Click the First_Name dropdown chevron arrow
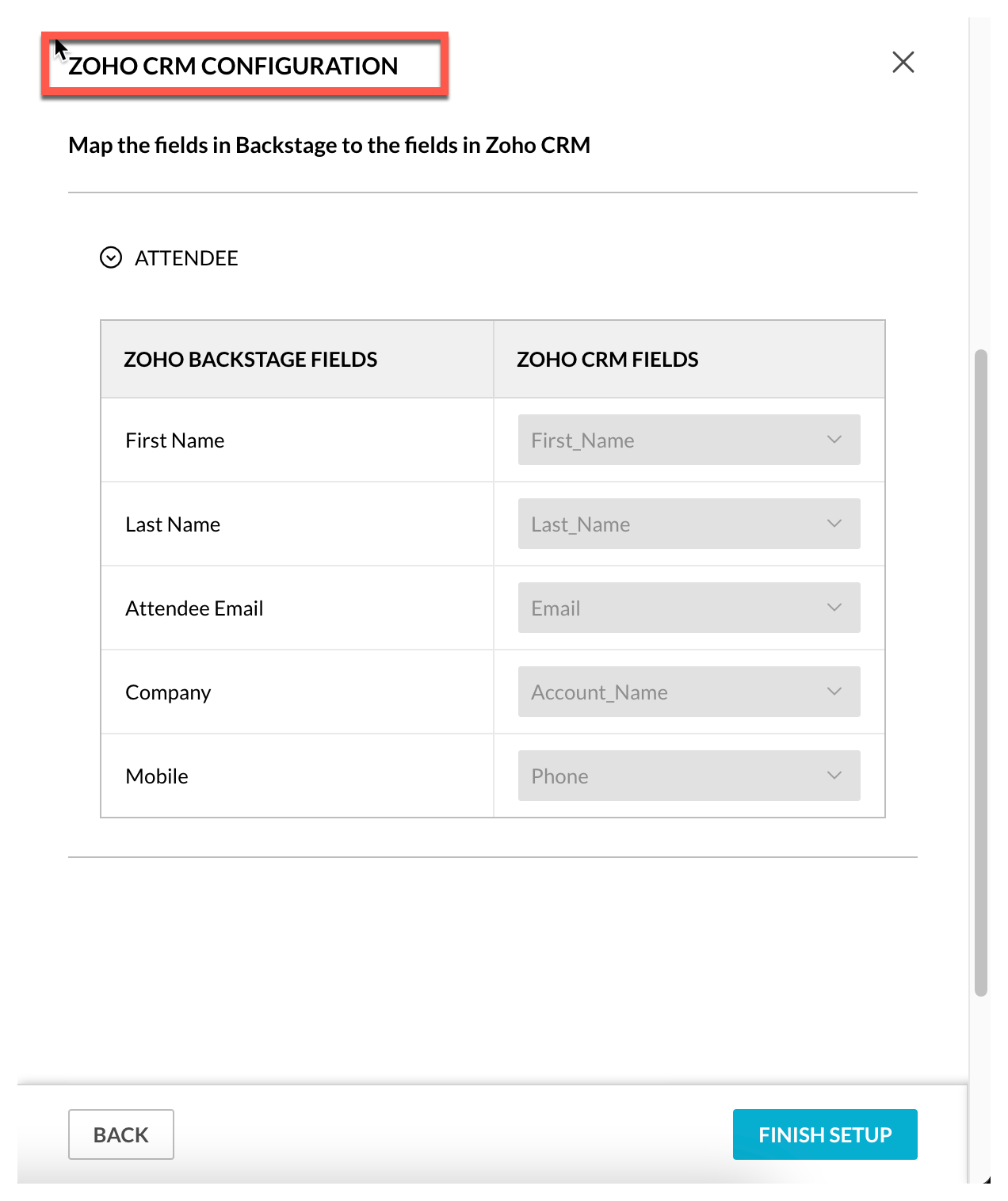This screenshot has height=1201, width=1008. [x=834, y=440]
